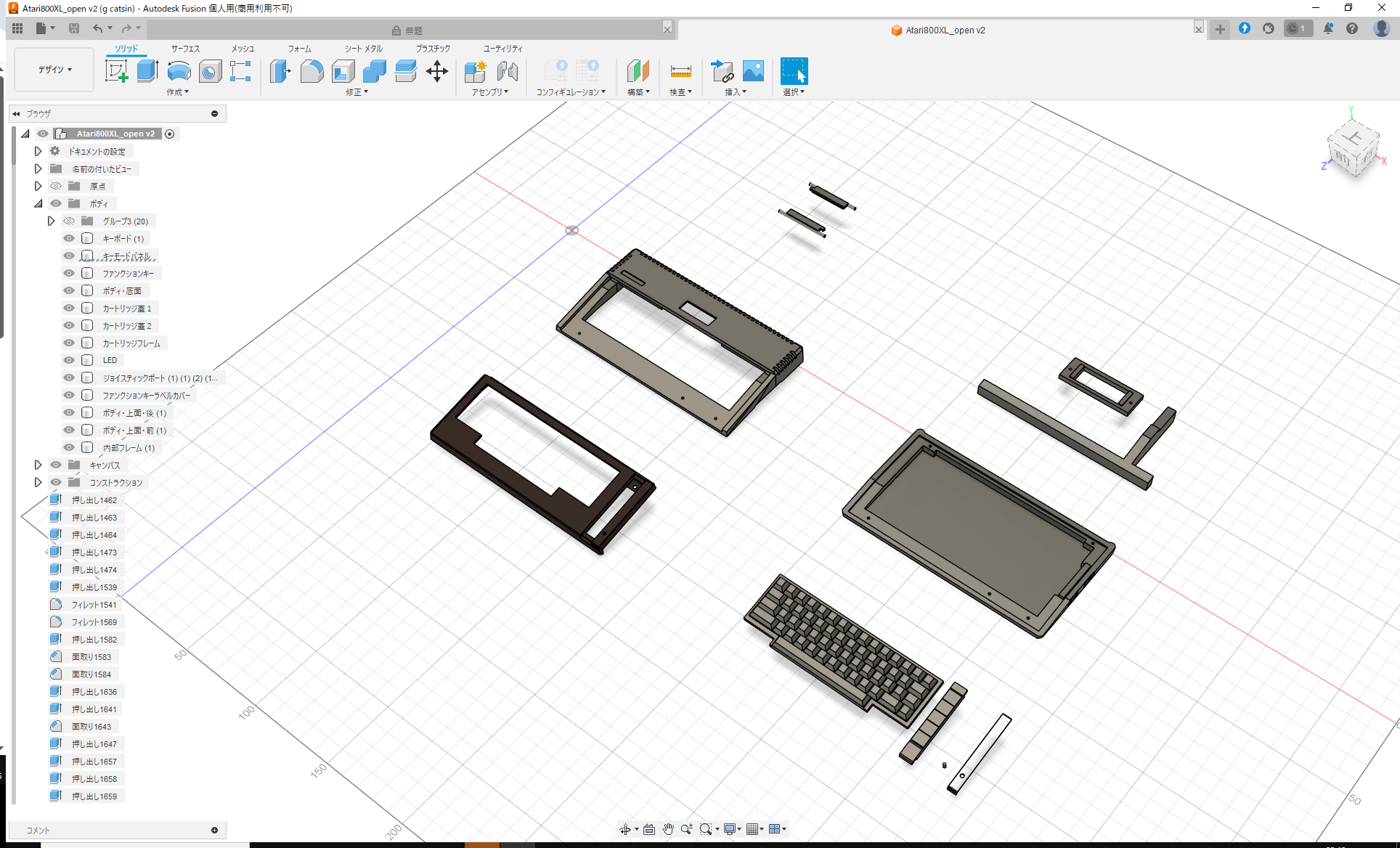The width and height of the screenshot is (1400, 848).
Task: Create a new component via assembly icon
Action: tap(476, 71)
